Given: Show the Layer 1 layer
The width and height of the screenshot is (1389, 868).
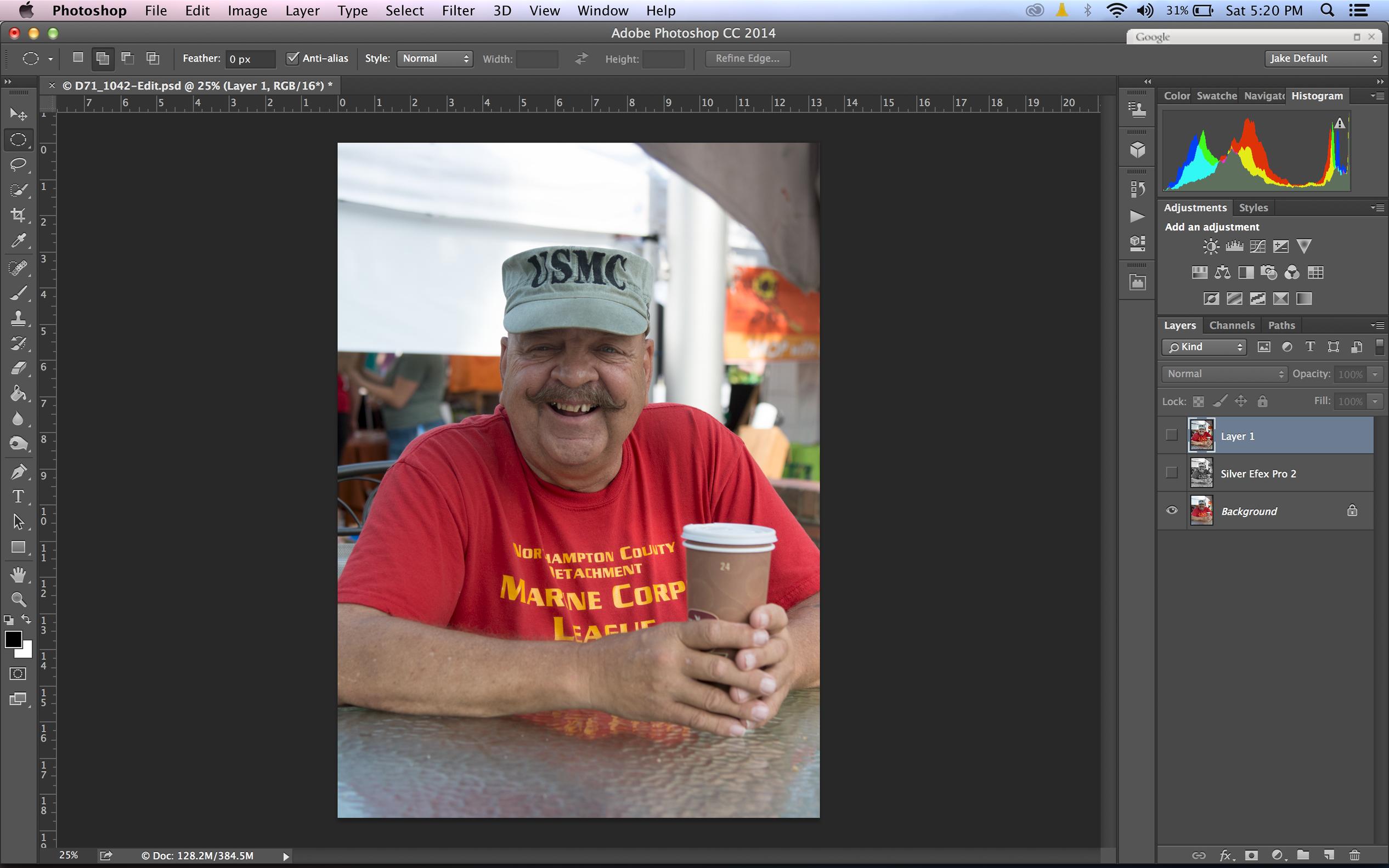Looking at the screenshot, I should (x=1171, y=435).
